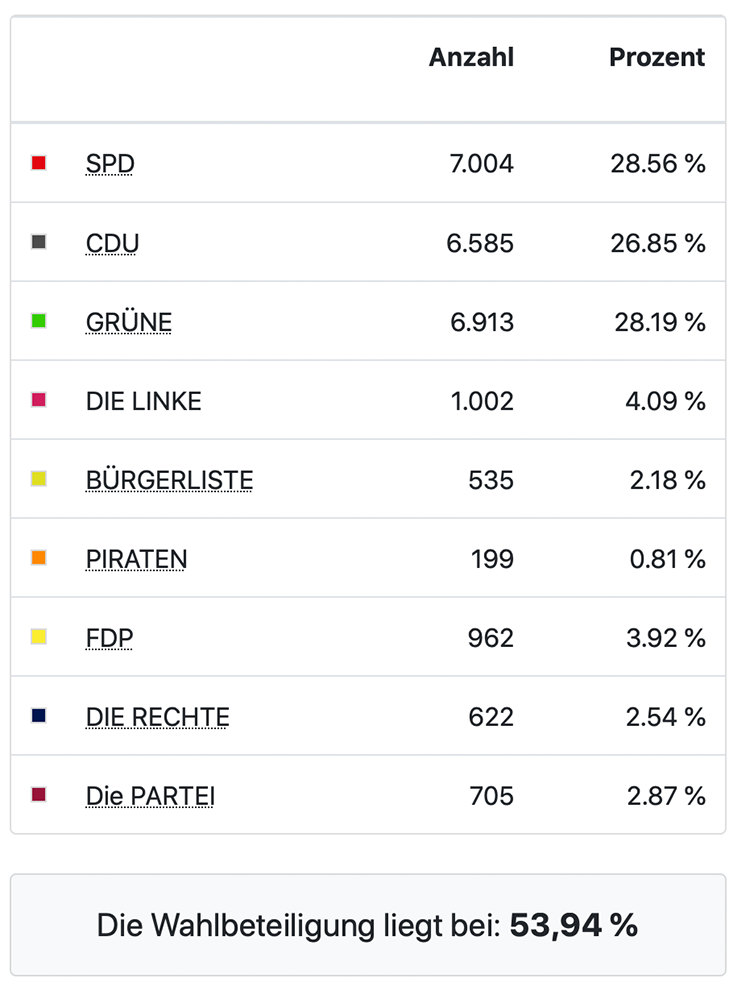Click the red SPD color swatch

pyautogui.click(x=39, y=163)
